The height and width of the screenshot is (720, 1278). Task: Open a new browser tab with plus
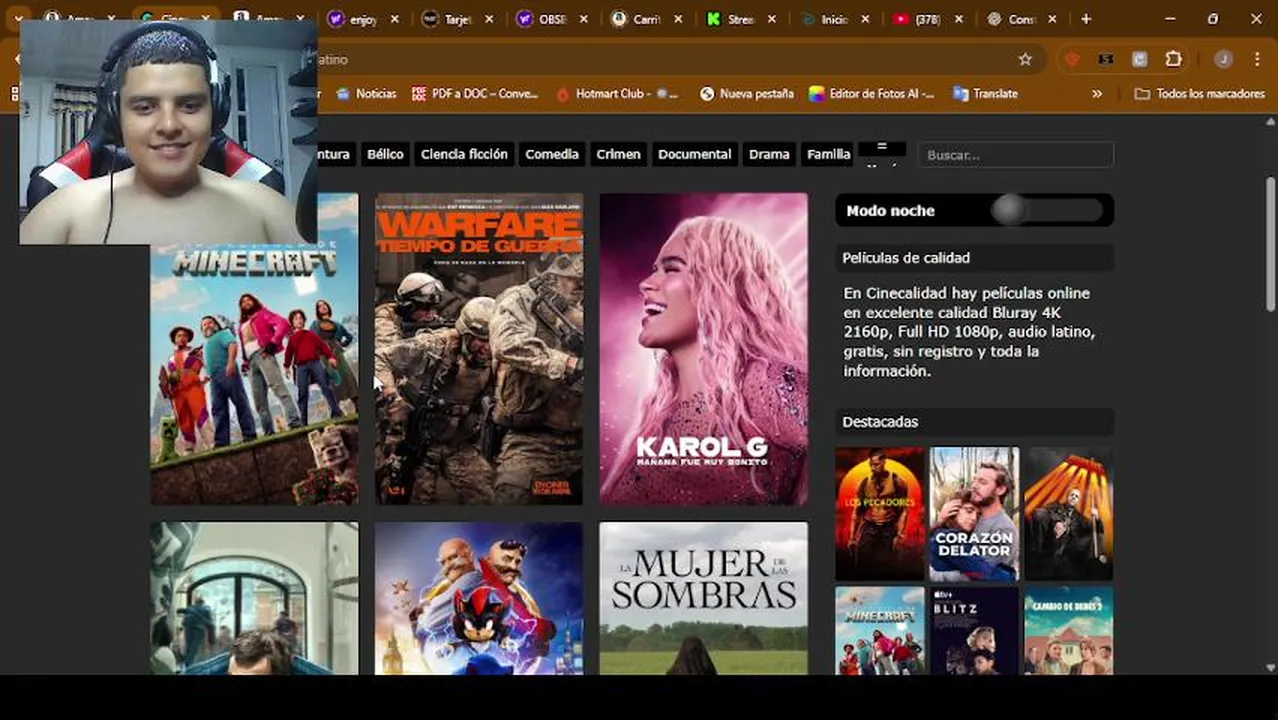click(1086, 19)
